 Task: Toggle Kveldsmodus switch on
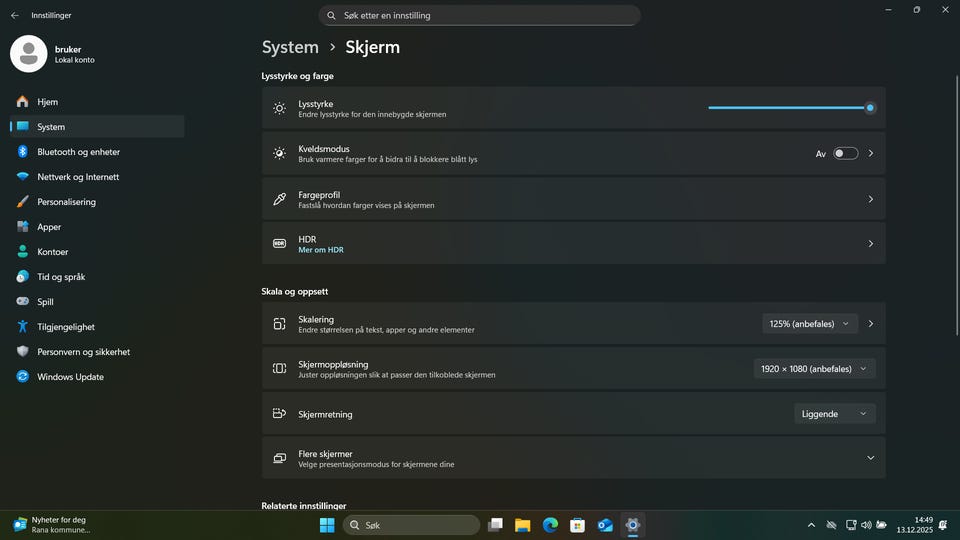pos(845,153)
